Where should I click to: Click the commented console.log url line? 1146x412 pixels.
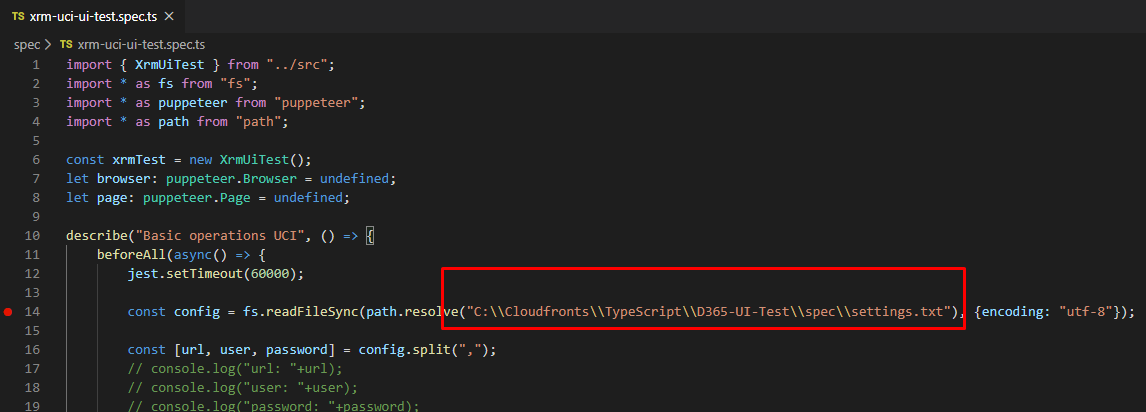click(x=235, y=368)
